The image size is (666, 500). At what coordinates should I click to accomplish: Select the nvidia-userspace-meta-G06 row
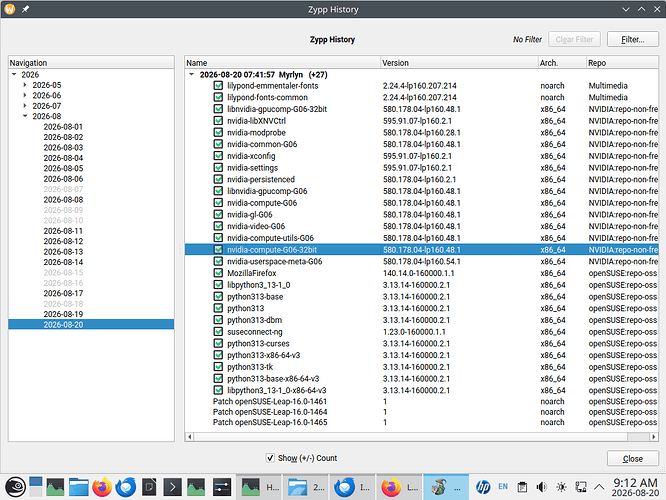click(422, 261)
